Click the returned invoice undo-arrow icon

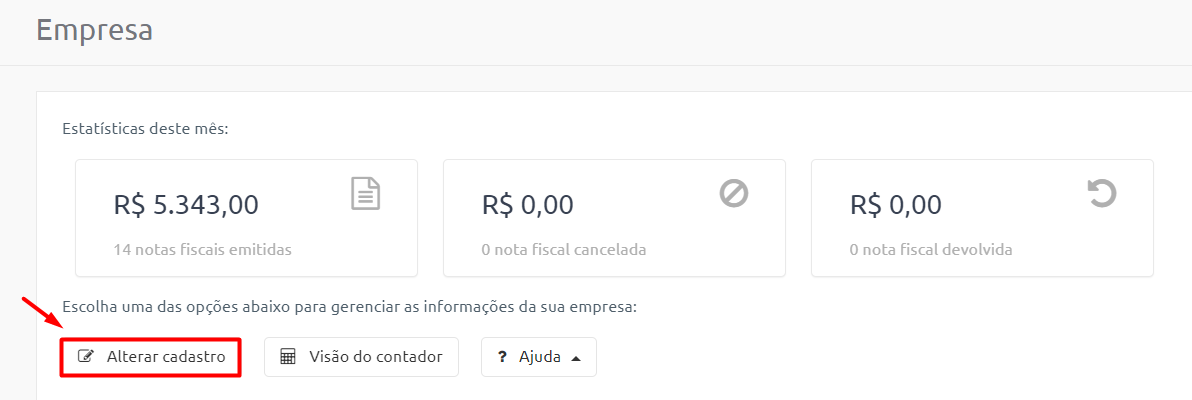click(x=1102, y=193)
